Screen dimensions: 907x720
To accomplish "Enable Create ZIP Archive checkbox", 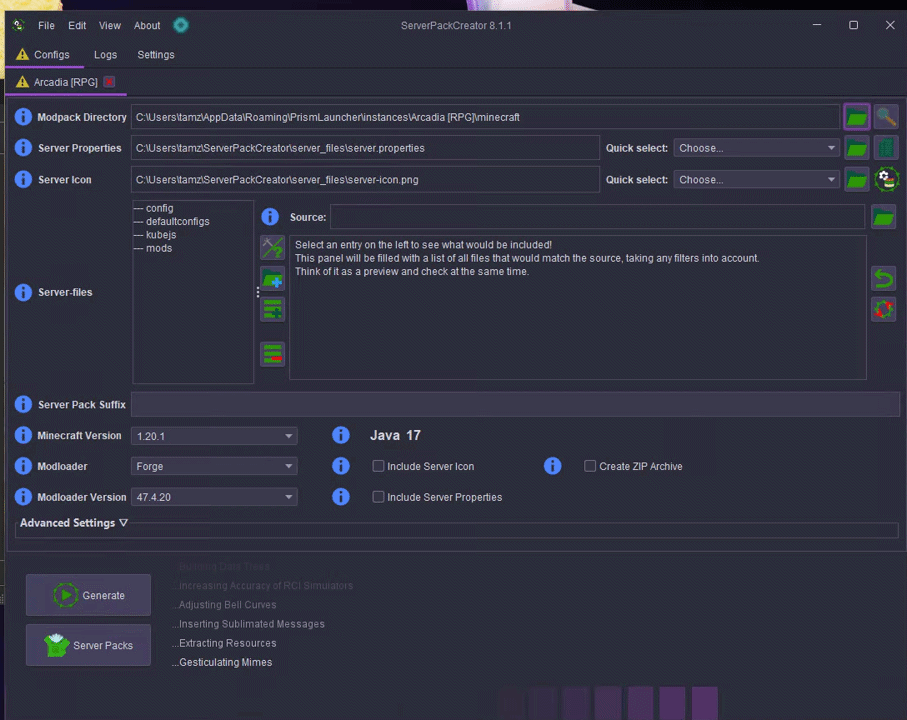I will pyautogui.click(x=590, y=466).
